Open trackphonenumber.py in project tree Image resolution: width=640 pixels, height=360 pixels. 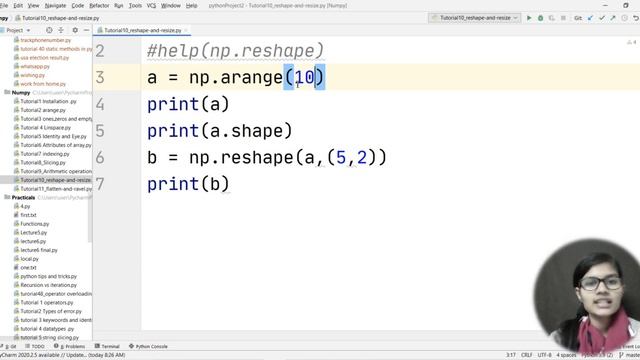45,40
